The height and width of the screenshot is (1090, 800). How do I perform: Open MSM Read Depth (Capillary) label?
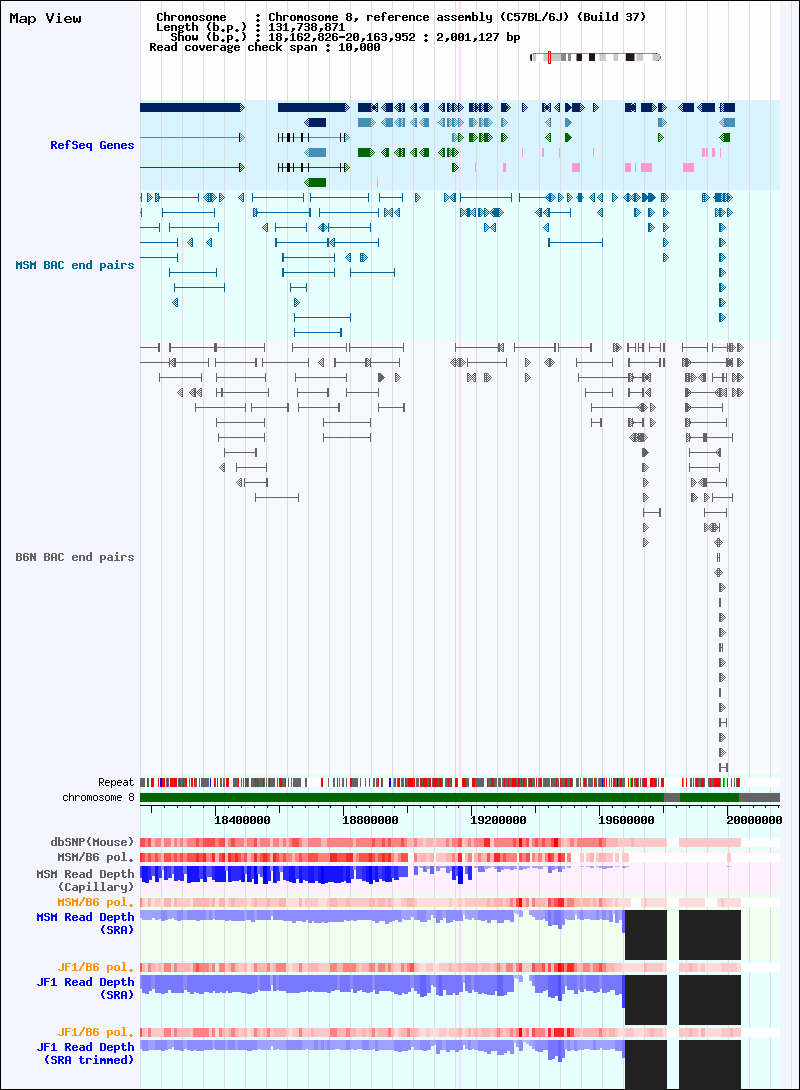85,880
